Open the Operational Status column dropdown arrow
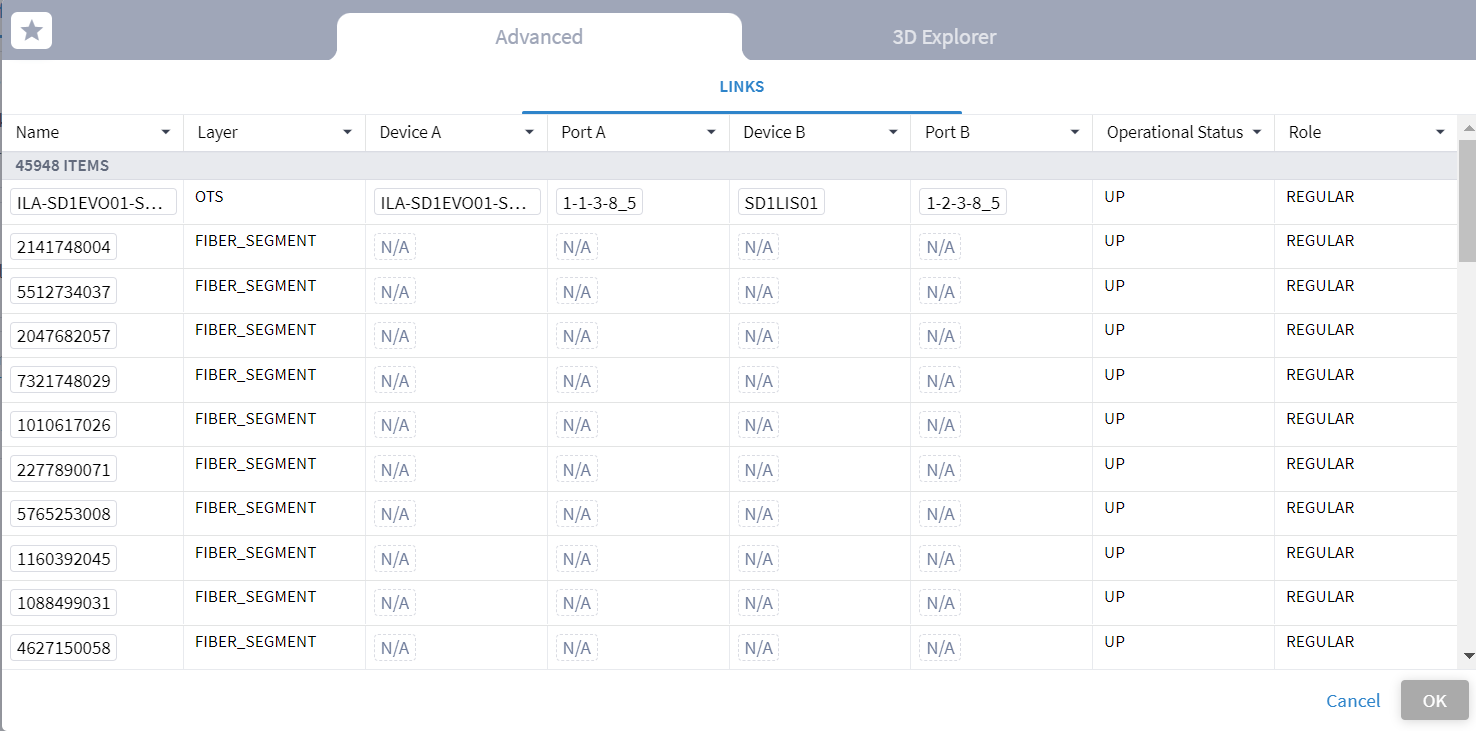This screenshot has height=731, width=1476. 1257,132
